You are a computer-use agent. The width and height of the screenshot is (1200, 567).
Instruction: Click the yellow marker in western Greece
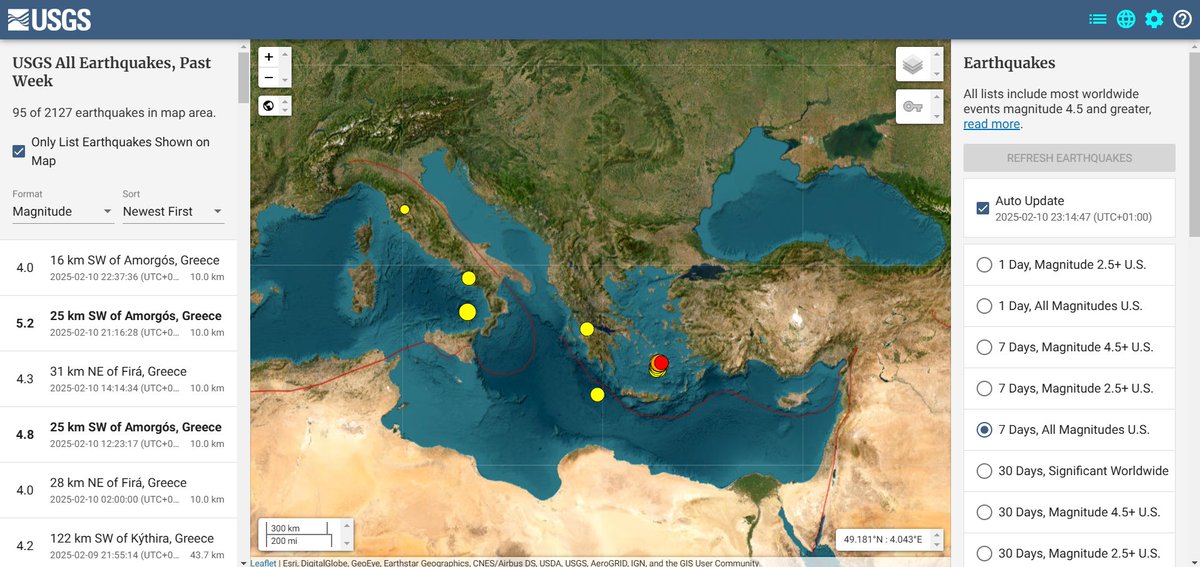[x=587, y=329]
